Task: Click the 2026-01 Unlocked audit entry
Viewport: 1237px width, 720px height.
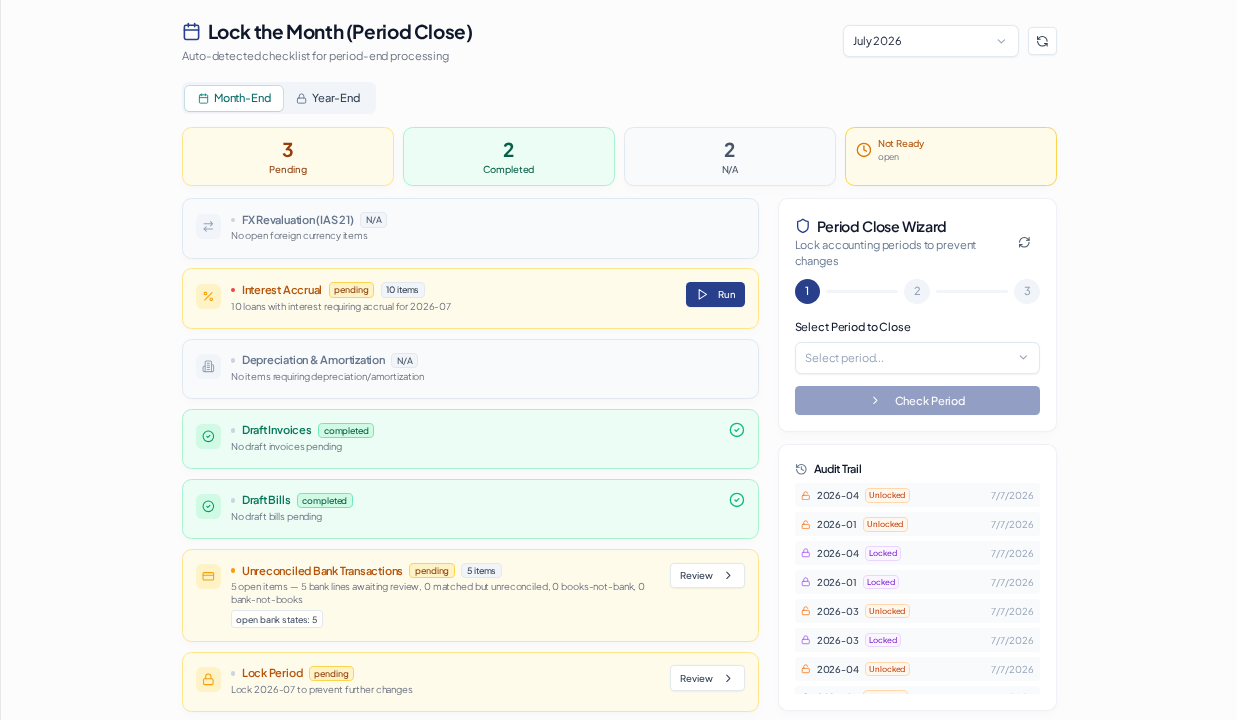Action: click(917, 524)
